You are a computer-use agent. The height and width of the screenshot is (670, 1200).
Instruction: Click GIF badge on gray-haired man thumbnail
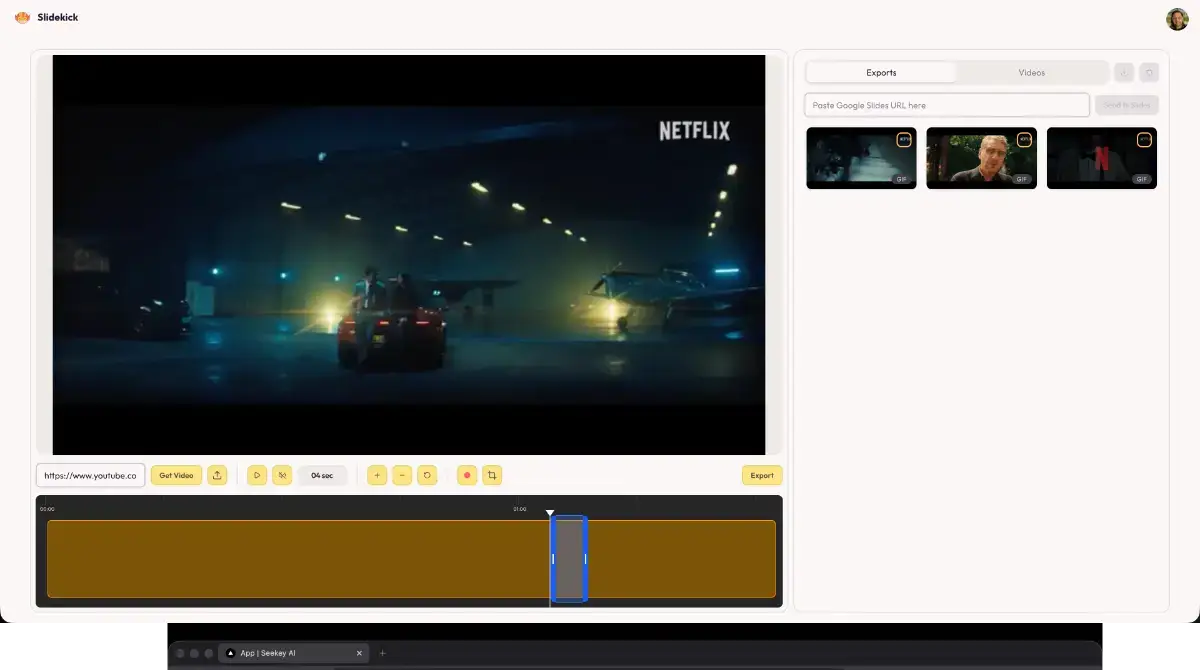coord(1021,179)
